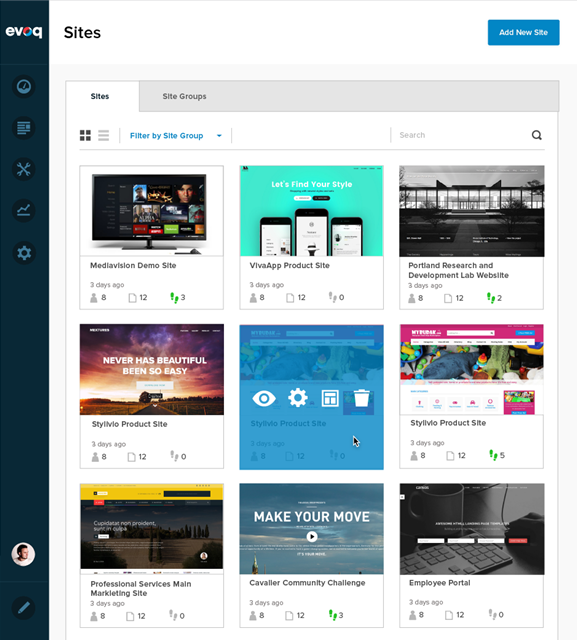
Task: Click the layout template icon on hovered card
Action: click(x=330, y=398)
